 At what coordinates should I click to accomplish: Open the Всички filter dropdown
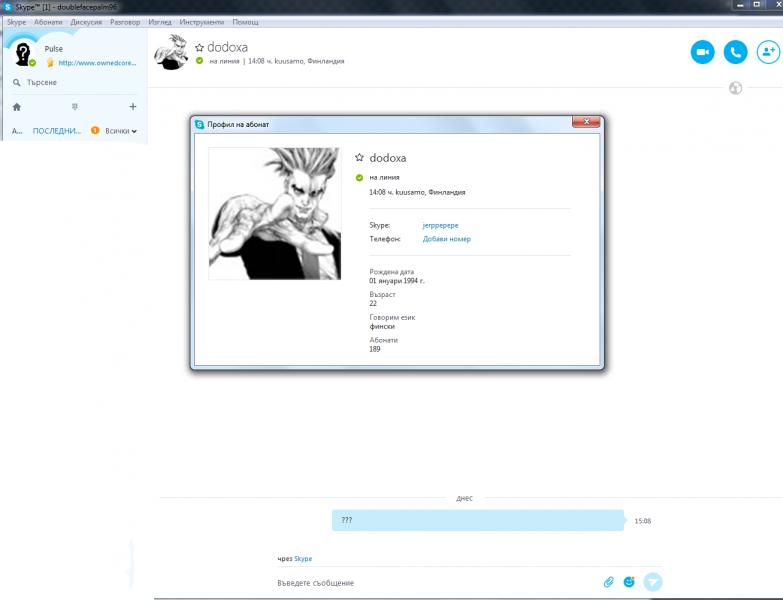coord(121,131)
